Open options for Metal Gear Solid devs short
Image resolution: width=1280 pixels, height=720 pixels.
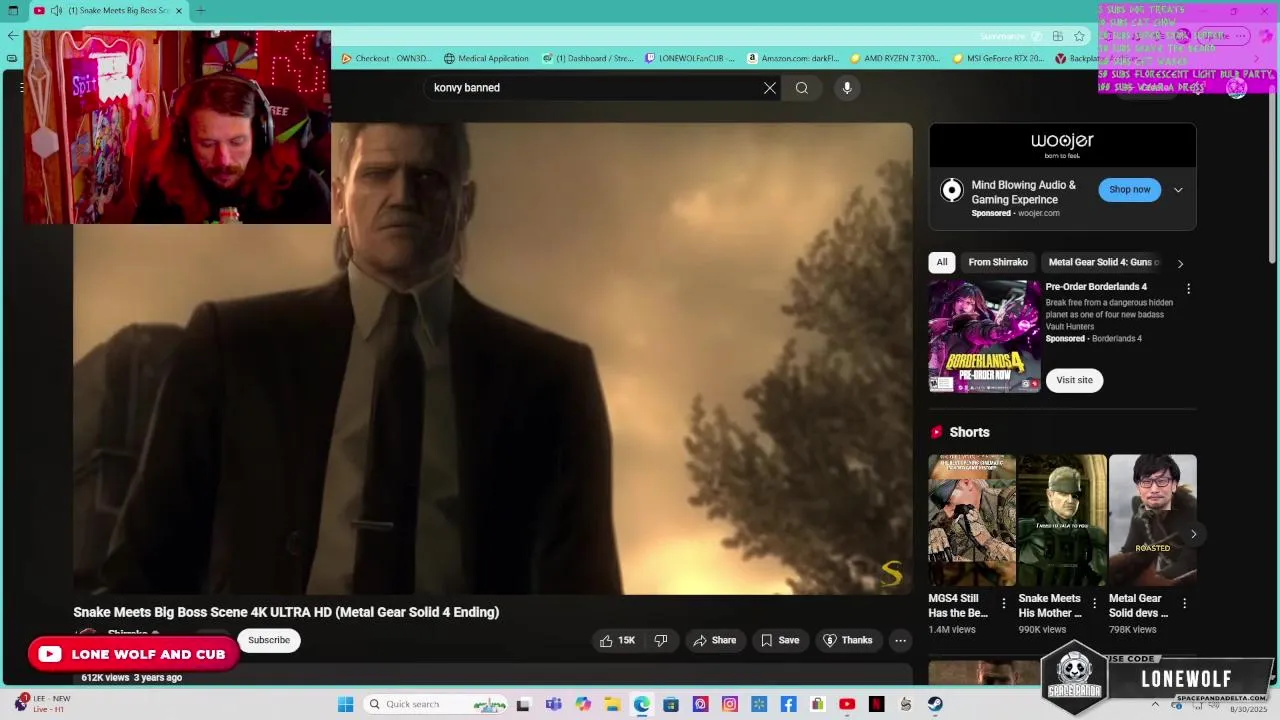pos(1184,604)
